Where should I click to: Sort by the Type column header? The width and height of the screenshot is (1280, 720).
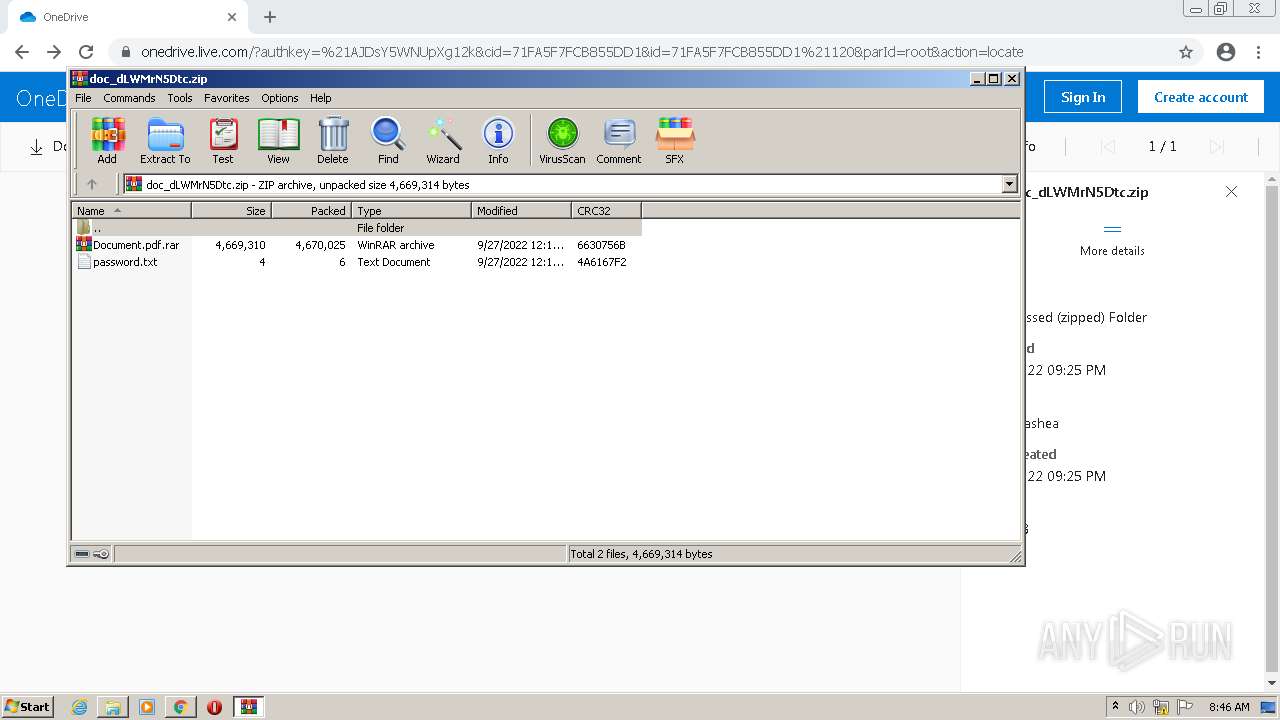(411, 210)
